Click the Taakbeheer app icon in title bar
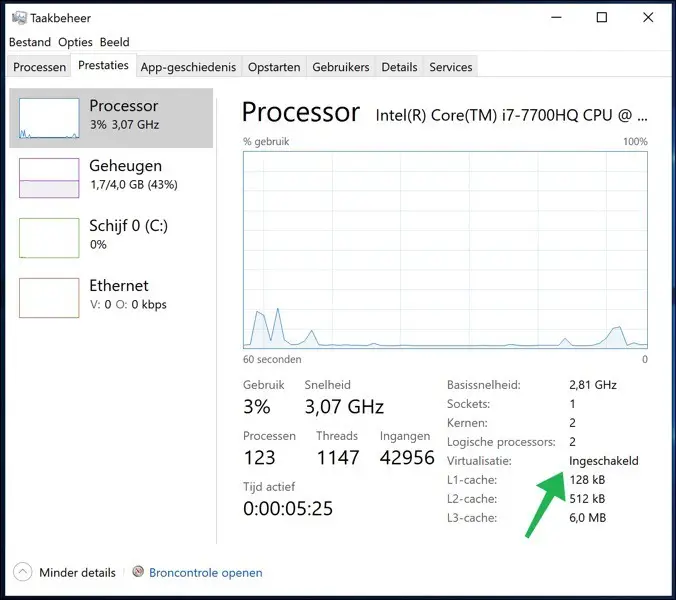676x600 pixels. pyautogui.click(x=19, y=18)
